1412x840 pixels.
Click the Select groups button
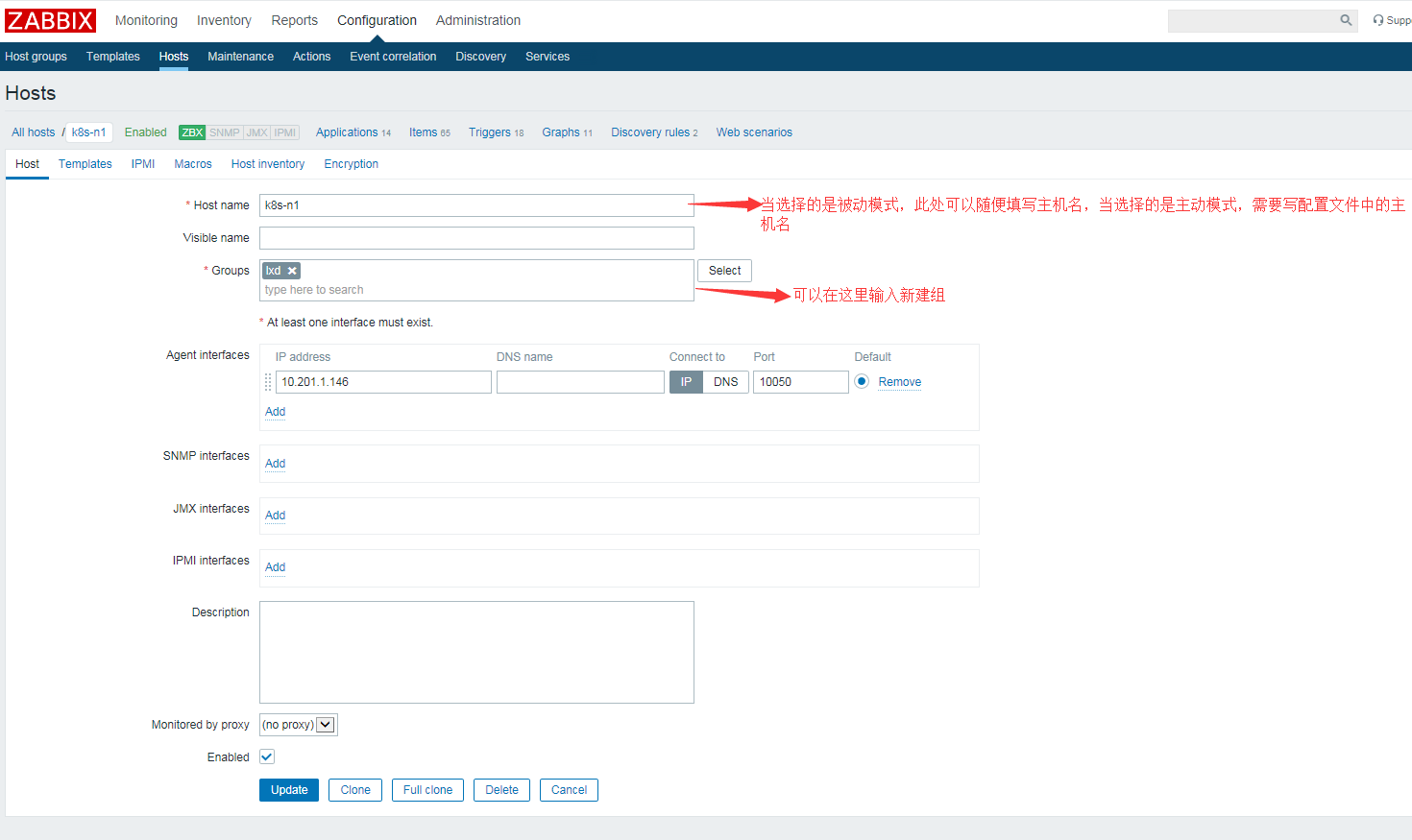point(724,271)
